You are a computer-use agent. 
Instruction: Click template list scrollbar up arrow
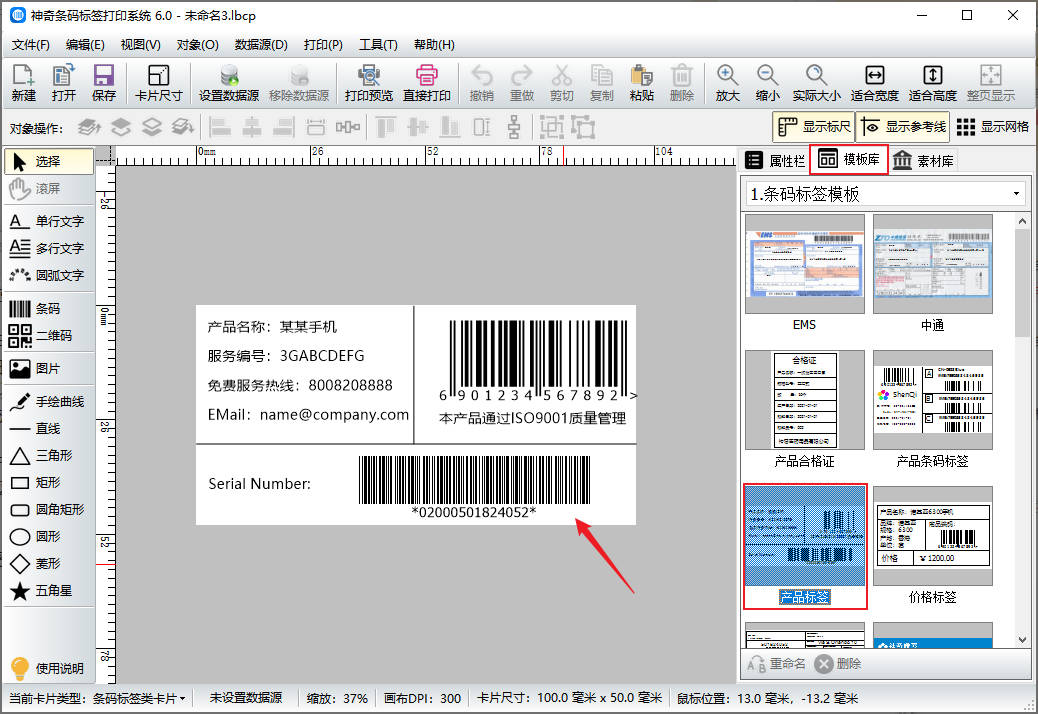(x=1022, y=222)
